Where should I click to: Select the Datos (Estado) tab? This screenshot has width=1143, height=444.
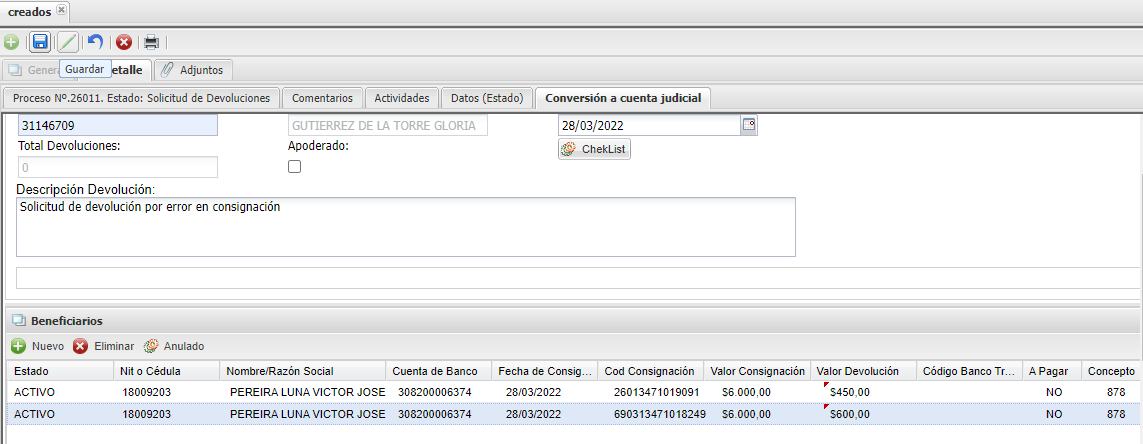point(487,98)
